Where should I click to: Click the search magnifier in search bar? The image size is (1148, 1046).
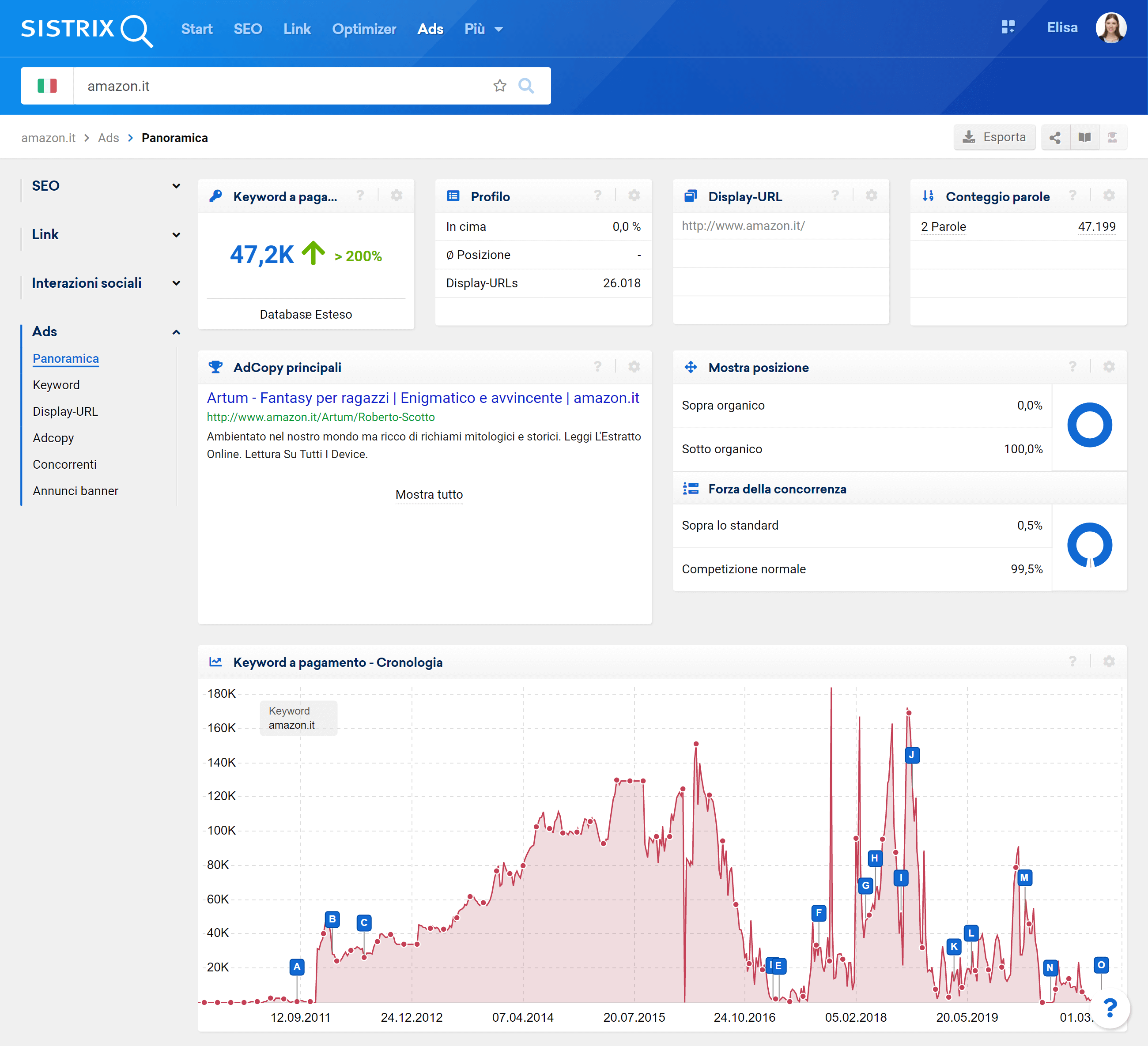pyautogui.click(x=526, y=86)
